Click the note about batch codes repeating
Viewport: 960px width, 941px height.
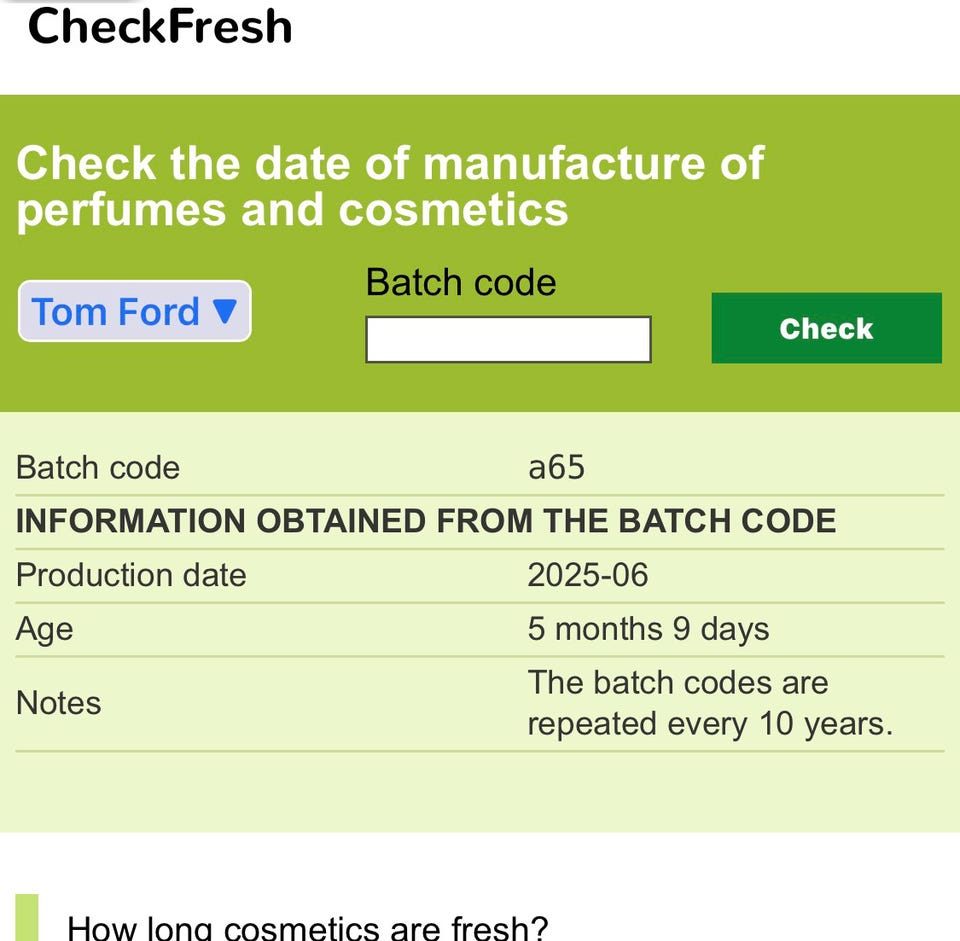pyautogui.click(x=709, y=703)
